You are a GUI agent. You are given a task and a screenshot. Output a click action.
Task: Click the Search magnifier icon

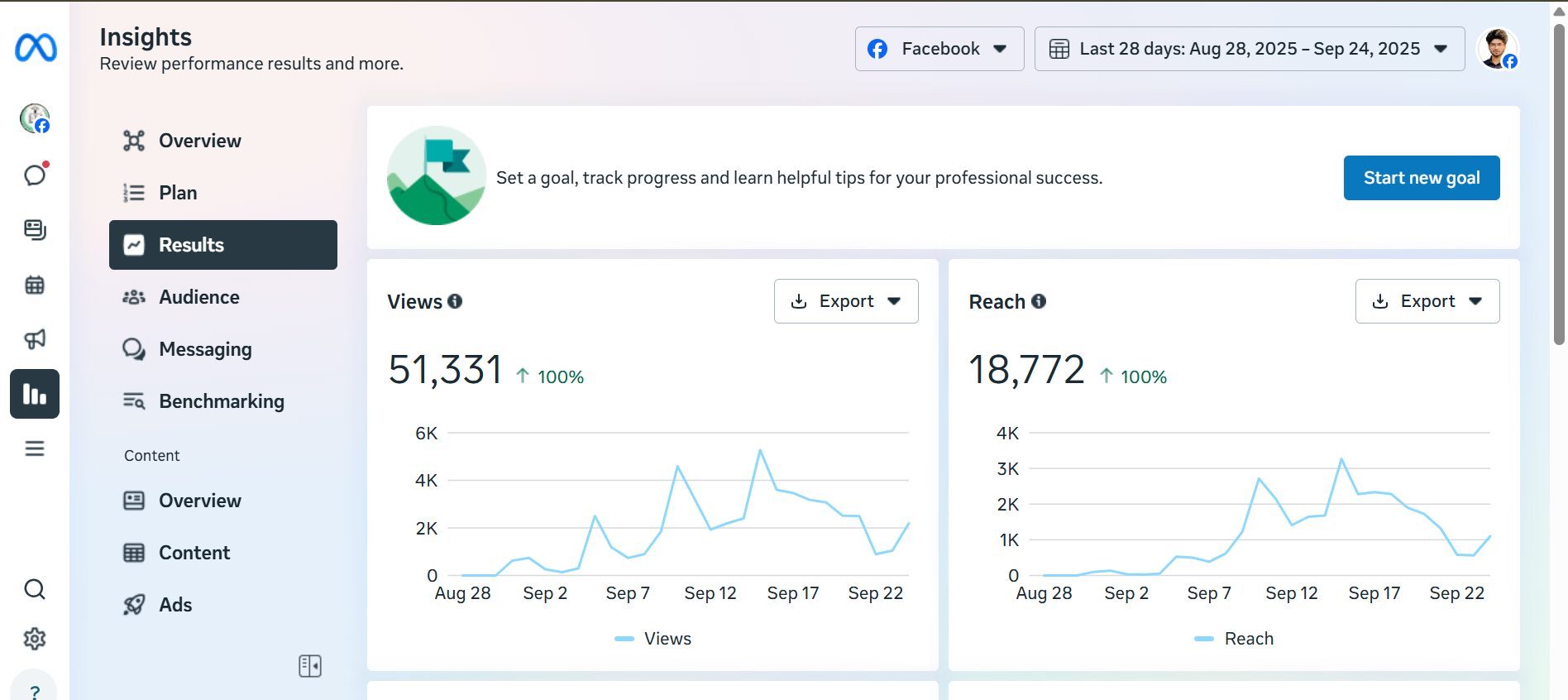click(x=35, y=589)
